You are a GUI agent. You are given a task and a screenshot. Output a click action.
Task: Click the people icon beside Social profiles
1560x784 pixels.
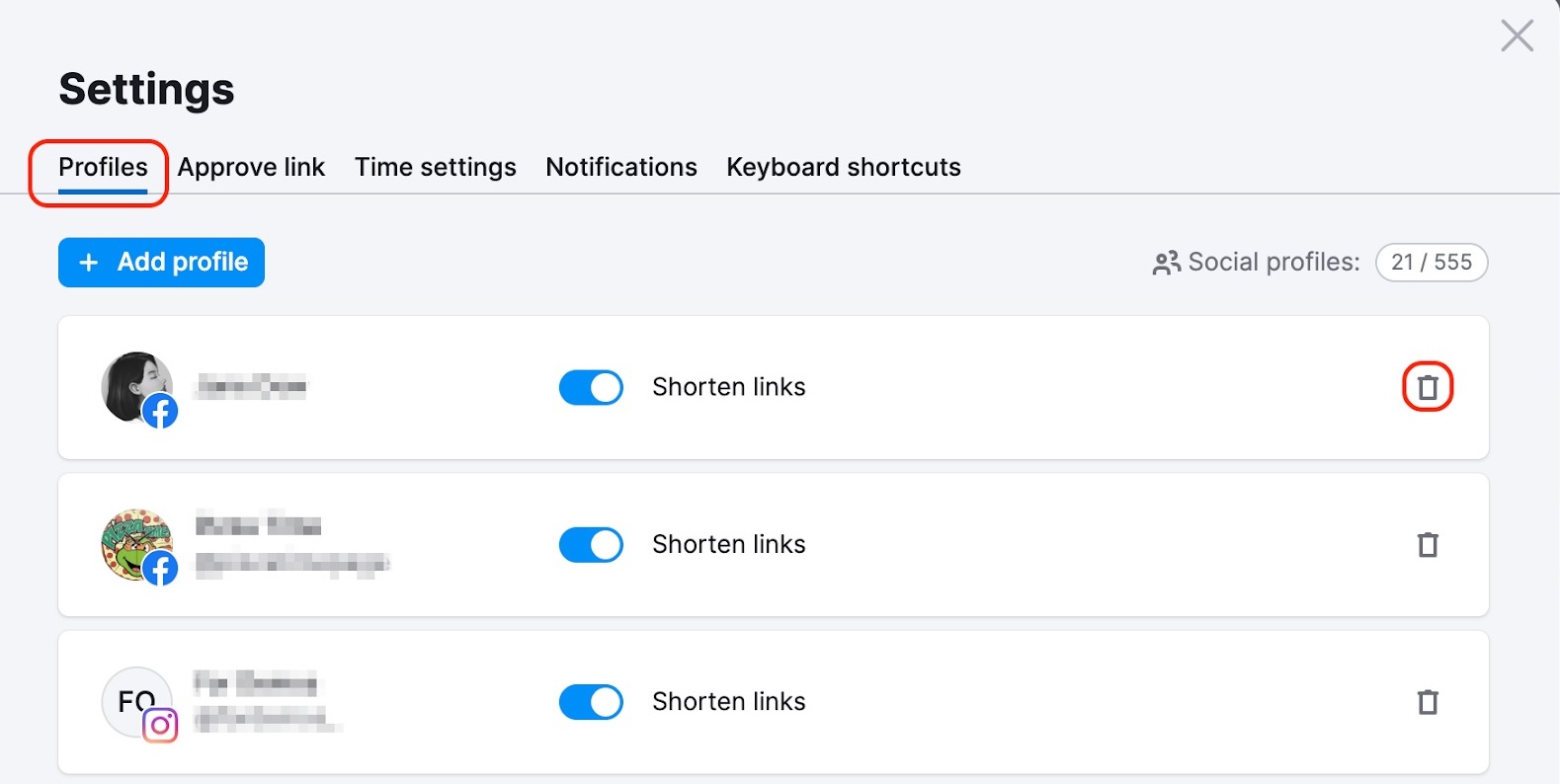click(x=1166, y=263)
